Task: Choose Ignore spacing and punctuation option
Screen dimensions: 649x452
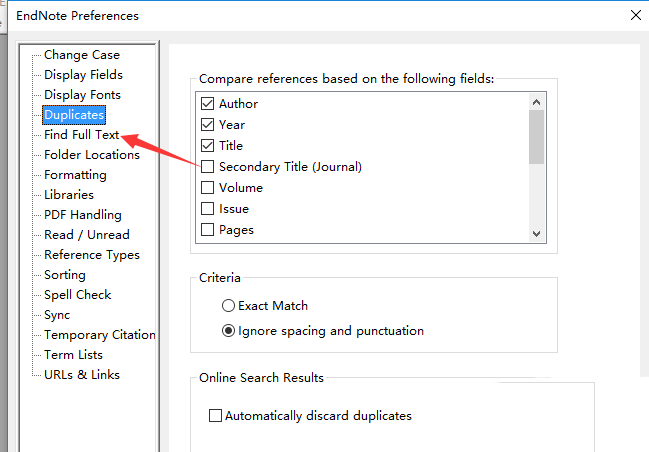Action: (x=229, y=331)
